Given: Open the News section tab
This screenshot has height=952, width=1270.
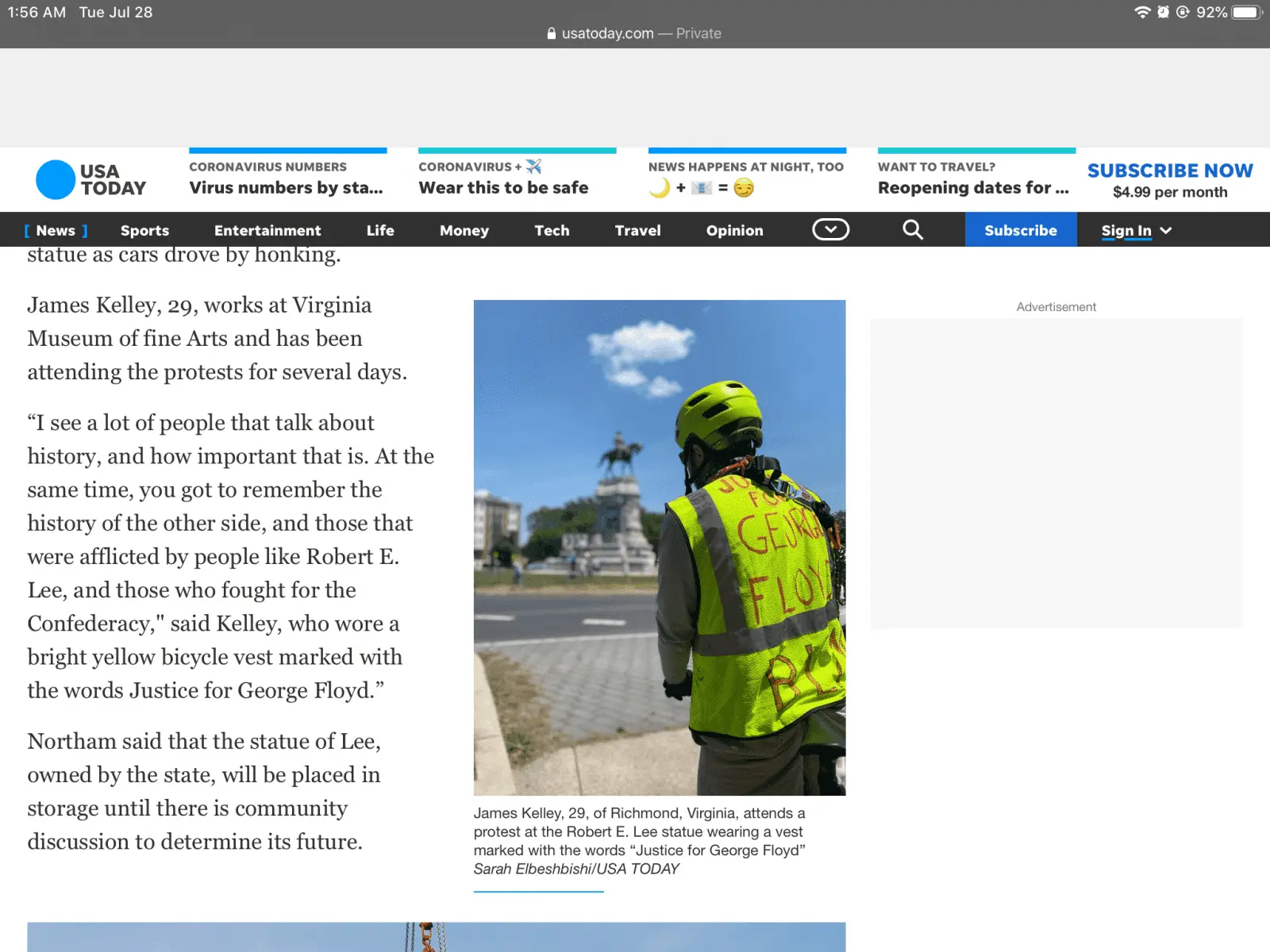Looking at the screenshot, I should 56,231.
